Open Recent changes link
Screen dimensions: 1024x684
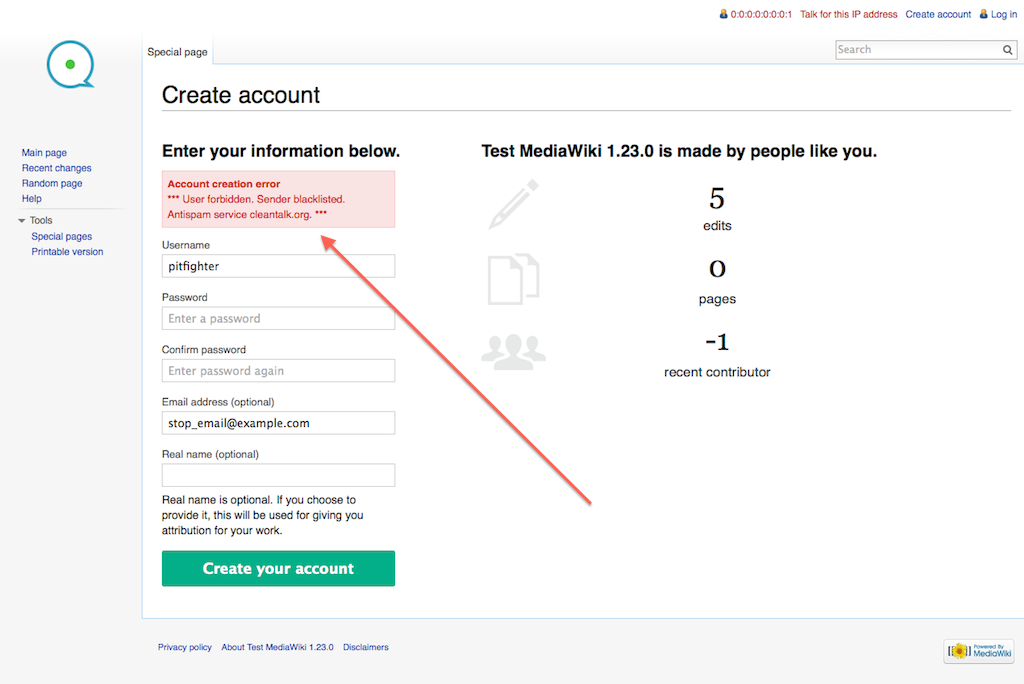click(56, 168)
